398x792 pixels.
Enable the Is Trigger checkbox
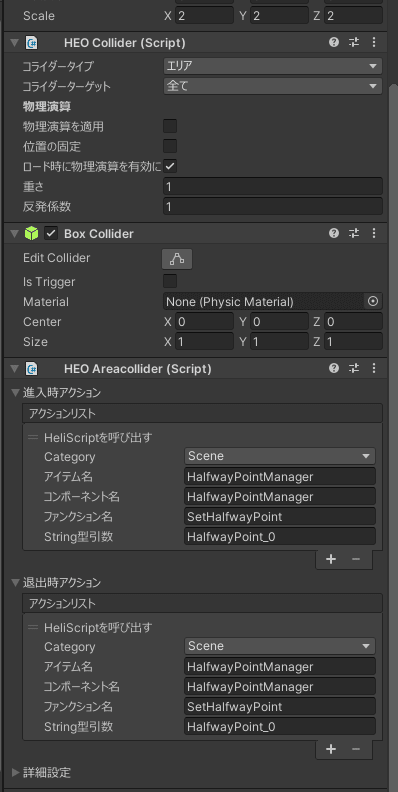[170, 281]
